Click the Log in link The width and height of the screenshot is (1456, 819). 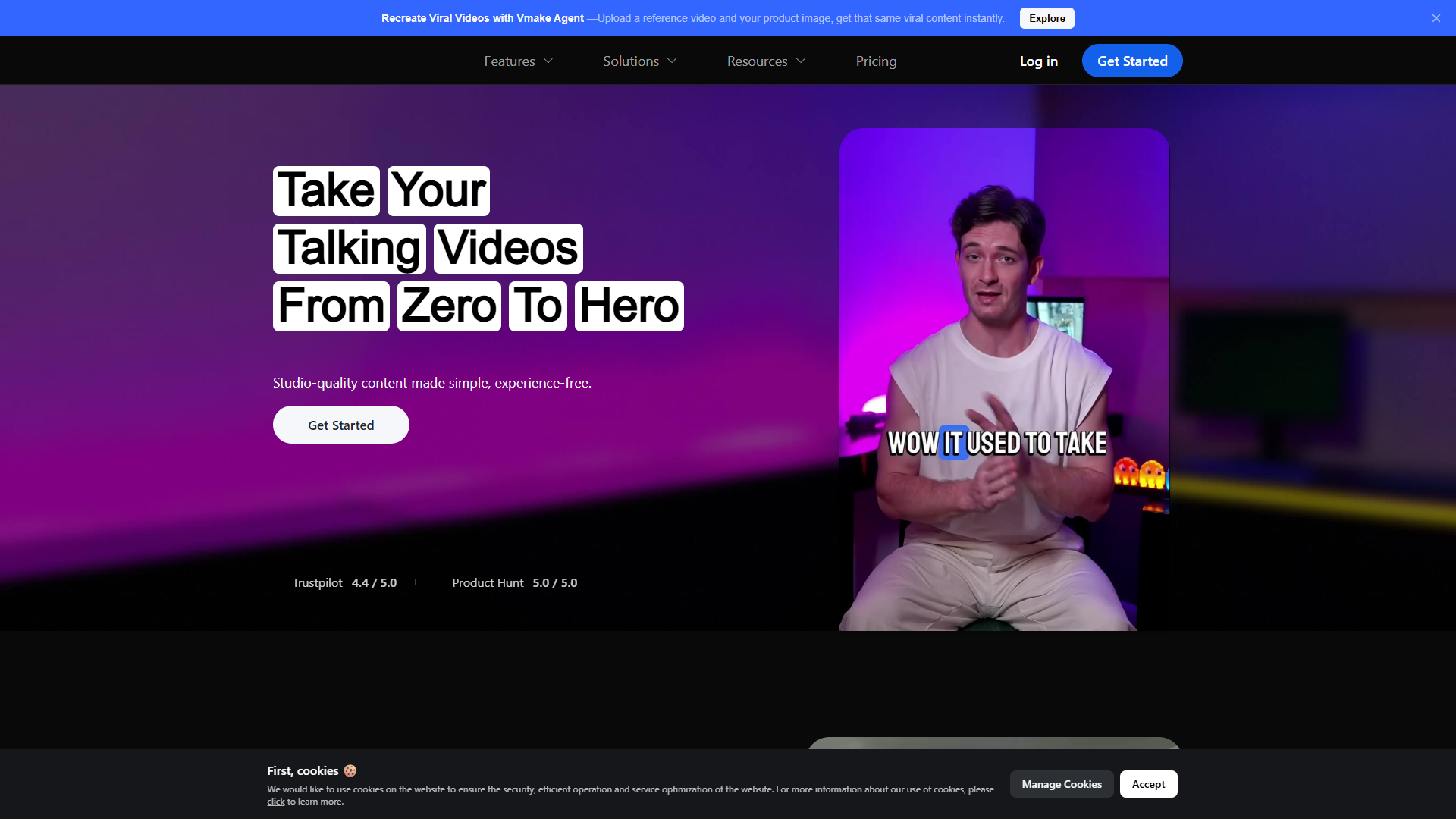pyautogui.click(x=1038, y=61)
